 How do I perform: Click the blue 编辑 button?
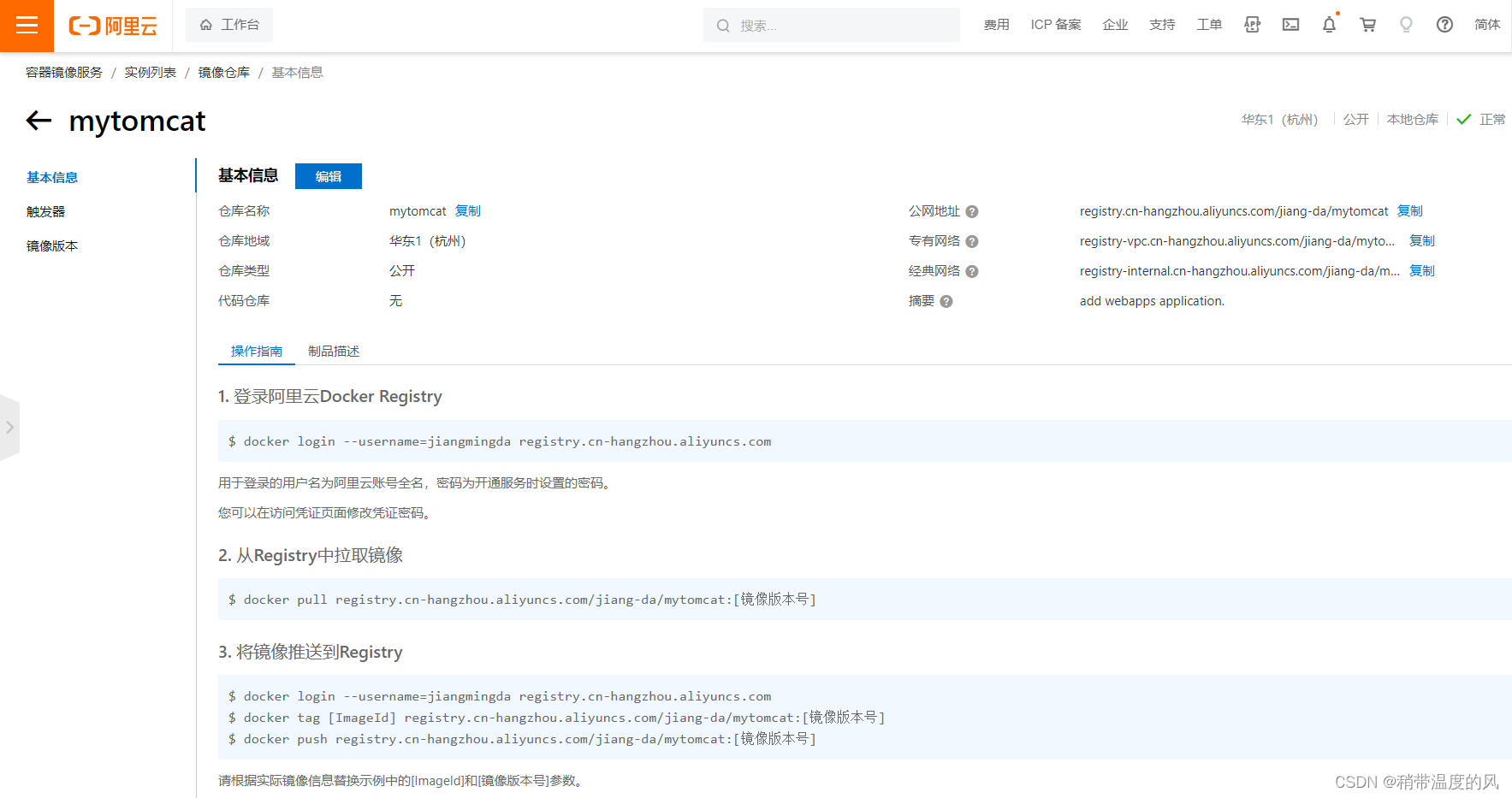tap(329, 176)
